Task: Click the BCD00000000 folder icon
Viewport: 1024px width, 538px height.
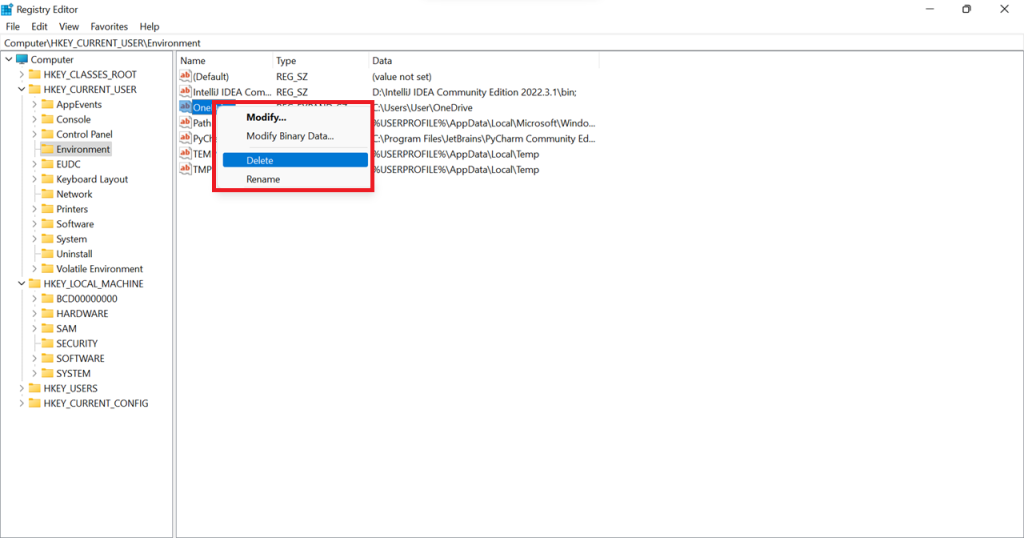Action: pyautogui.click(x=47, y=298)
